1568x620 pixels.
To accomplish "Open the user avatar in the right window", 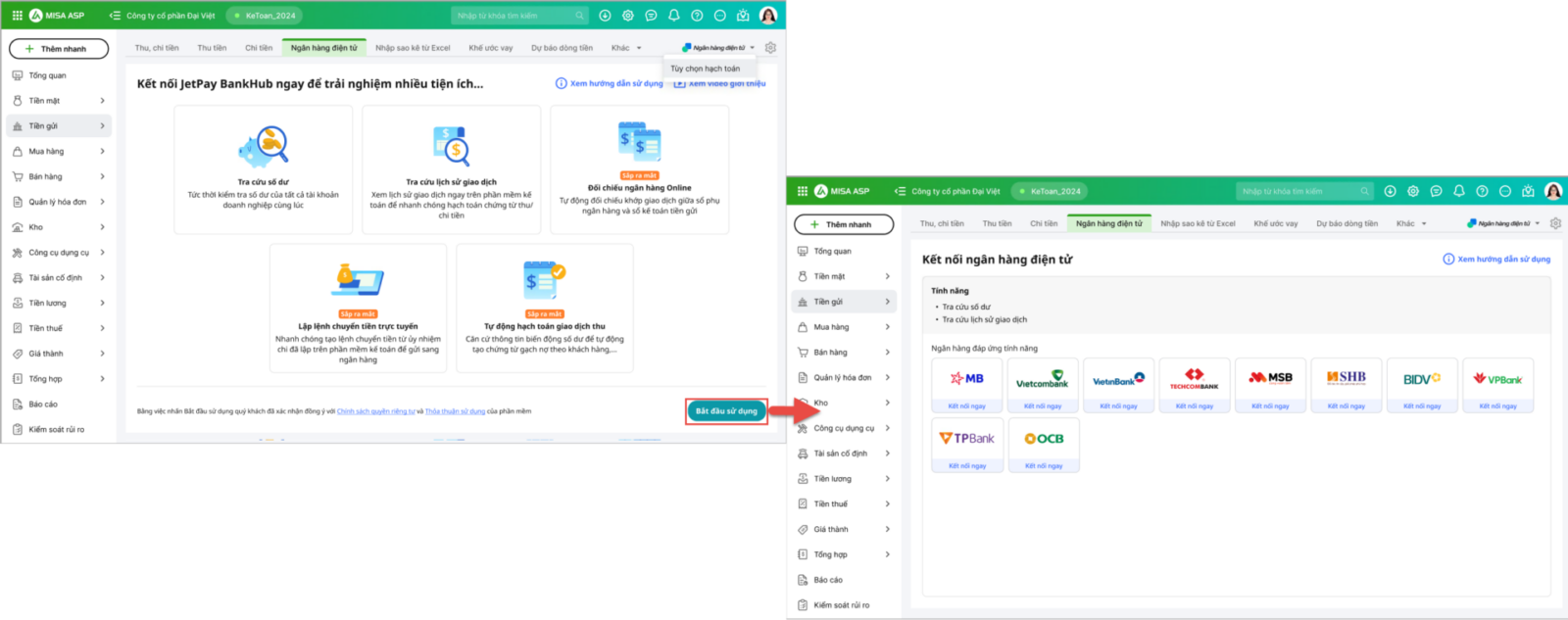I will coord(1553,191).
